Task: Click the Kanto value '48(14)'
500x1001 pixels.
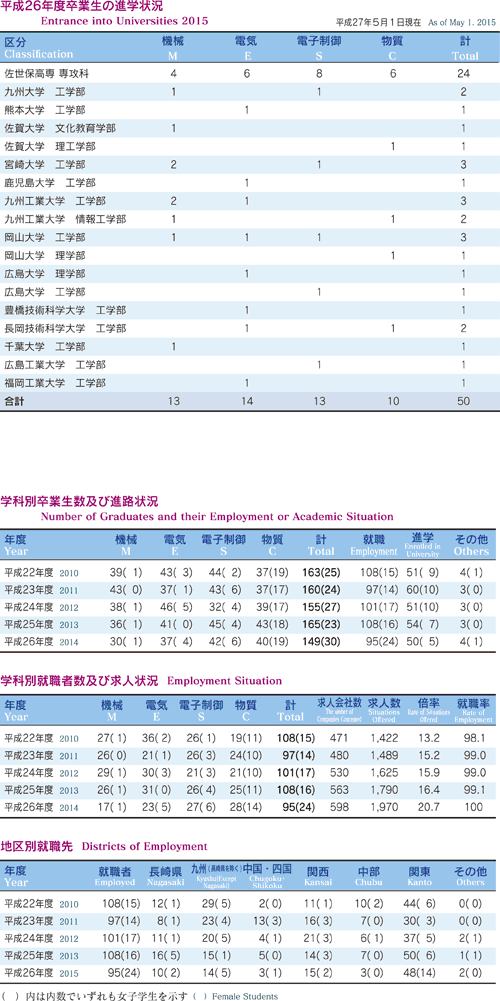Action: 420,972
